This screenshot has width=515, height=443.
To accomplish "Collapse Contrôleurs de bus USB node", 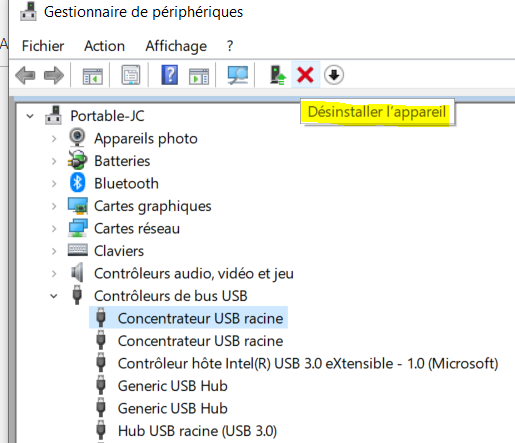I will [54, 296].
